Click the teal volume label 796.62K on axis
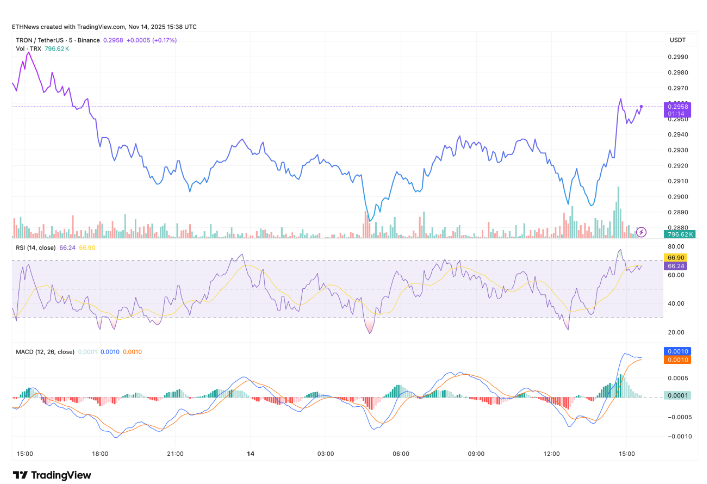 (675, 238)
